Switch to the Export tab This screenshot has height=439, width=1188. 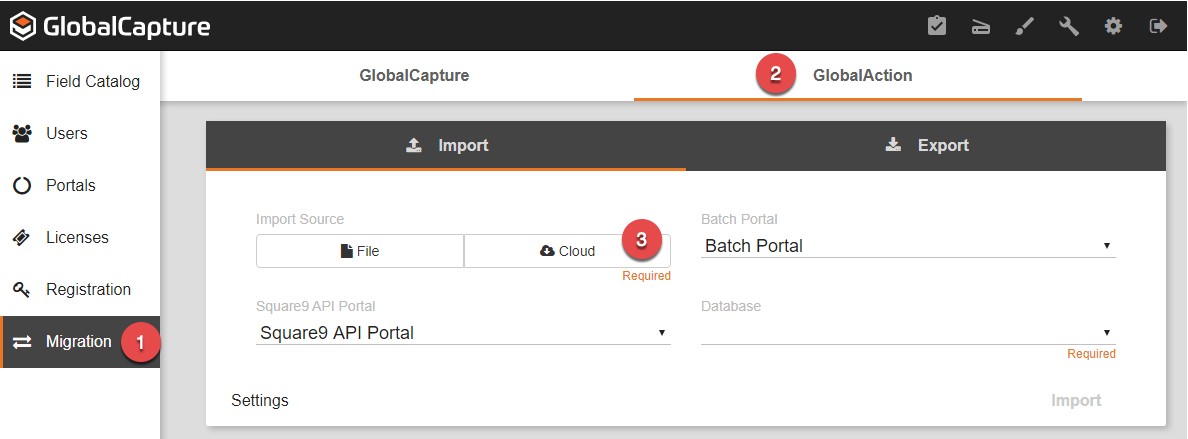point(927,145)
